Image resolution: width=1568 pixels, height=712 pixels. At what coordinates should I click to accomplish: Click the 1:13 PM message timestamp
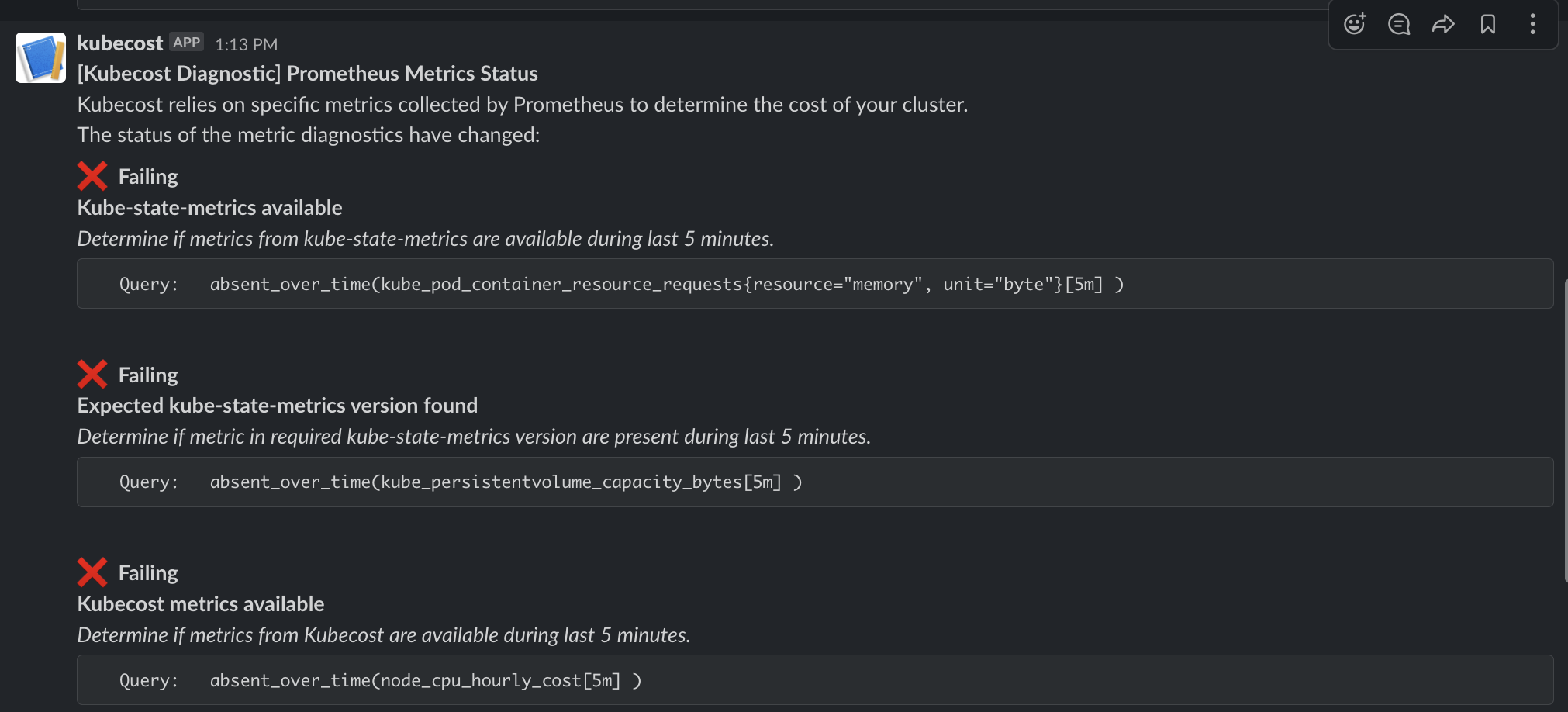pos(247,44)
